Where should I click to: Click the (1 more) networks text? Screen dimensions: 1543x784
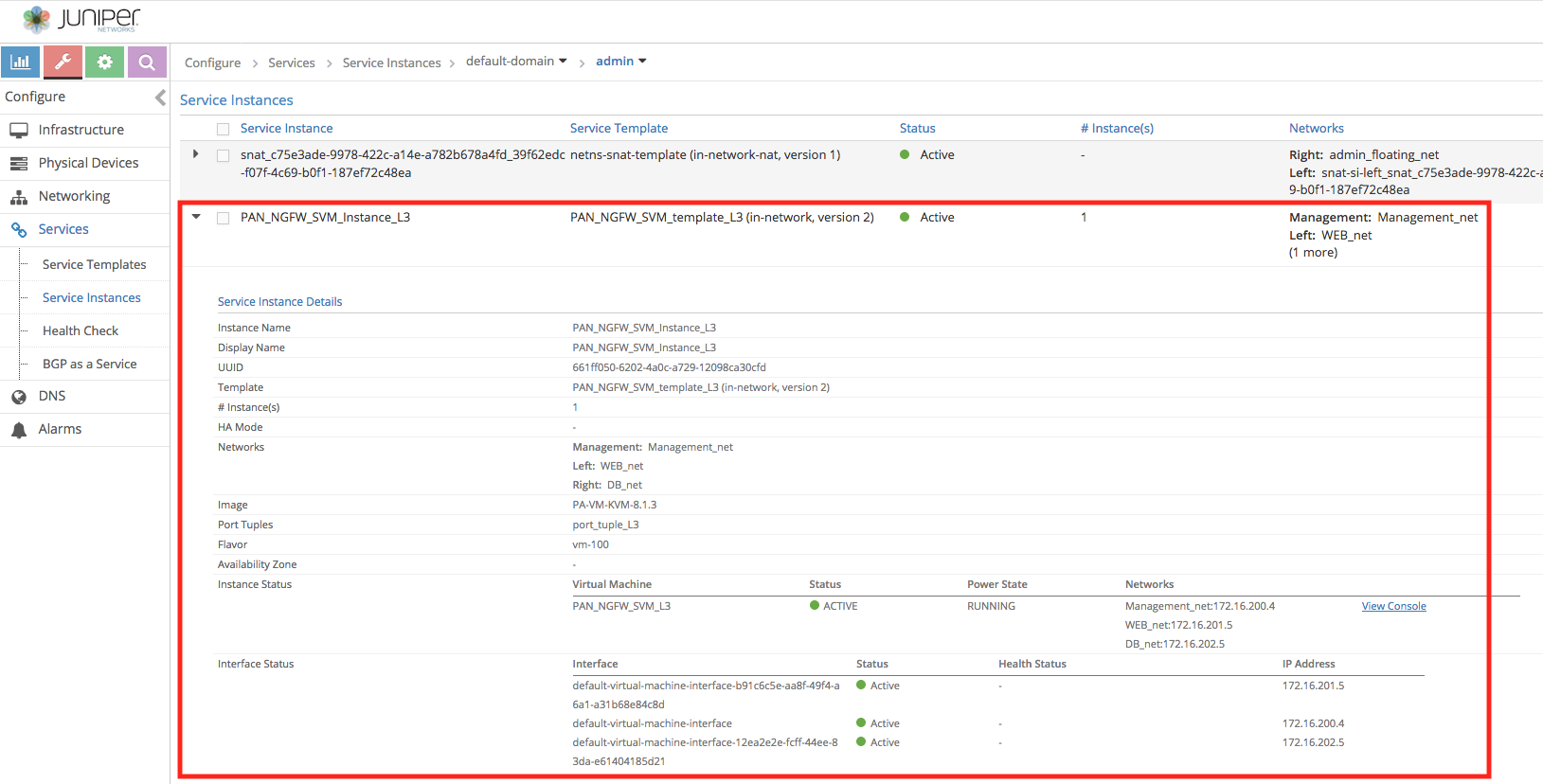coord(1313,253)
